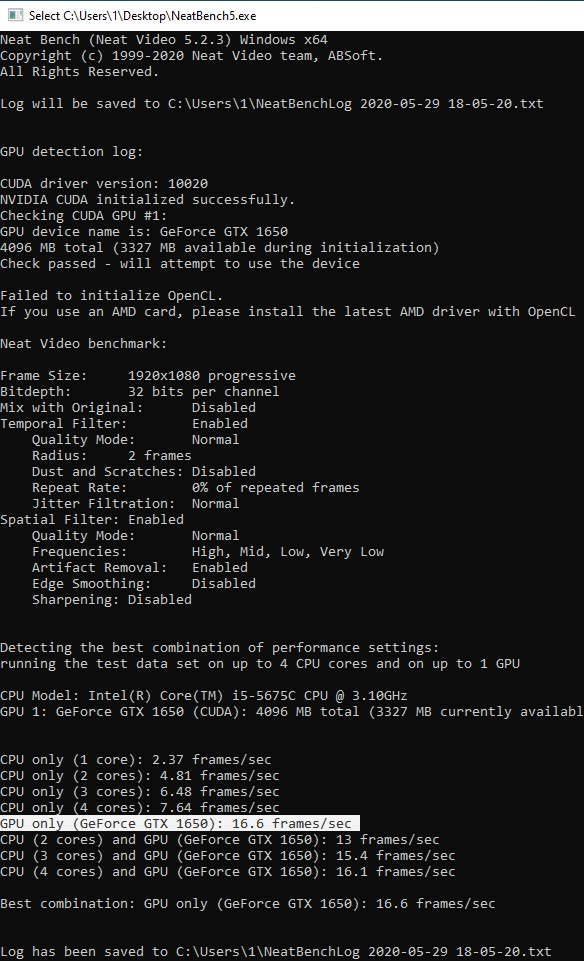Click the 'Frame Size: 1920x1080 progressive' line
The image size is (584, 961).
[x=148, y=375]
